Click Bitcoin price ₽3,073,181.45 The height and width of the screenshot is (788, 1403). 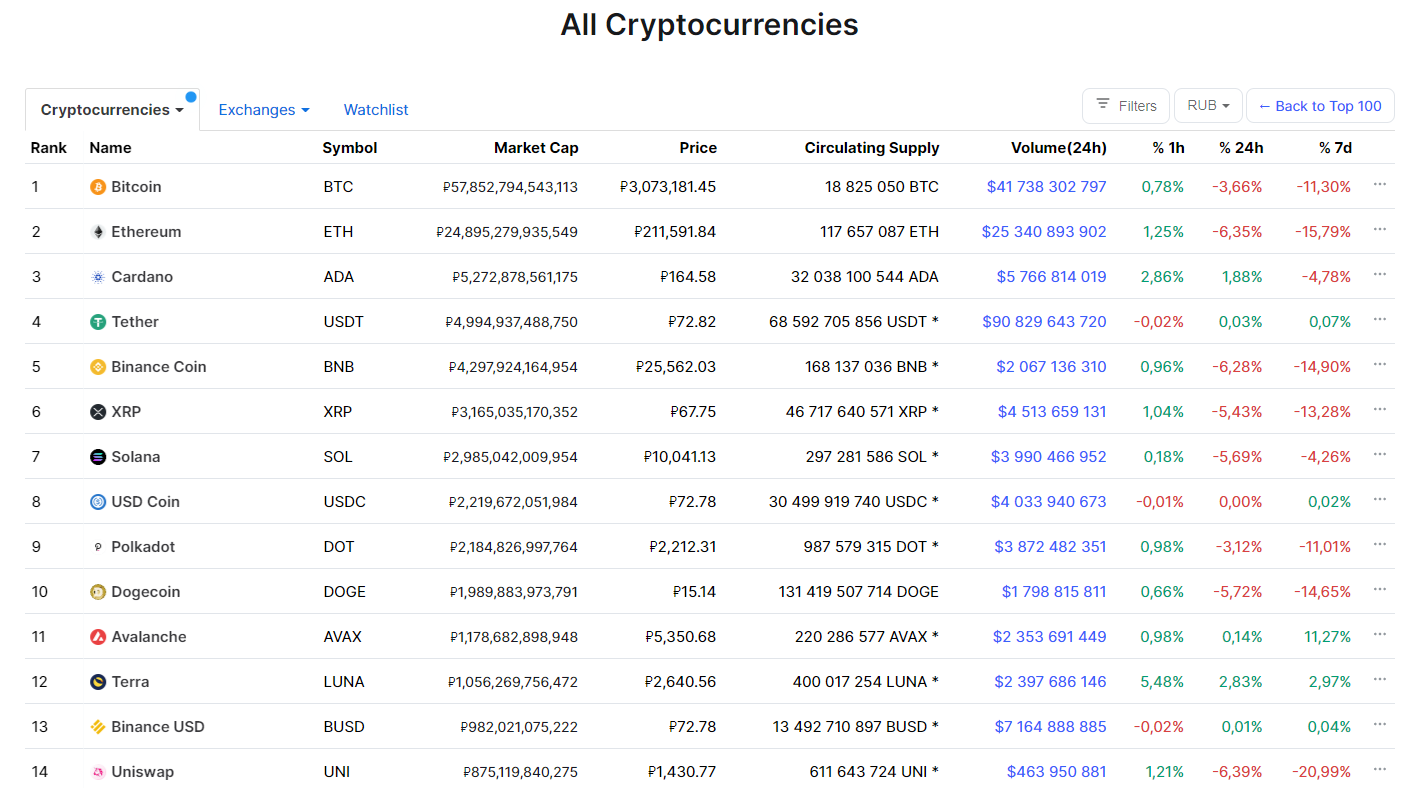click(668, 187)
